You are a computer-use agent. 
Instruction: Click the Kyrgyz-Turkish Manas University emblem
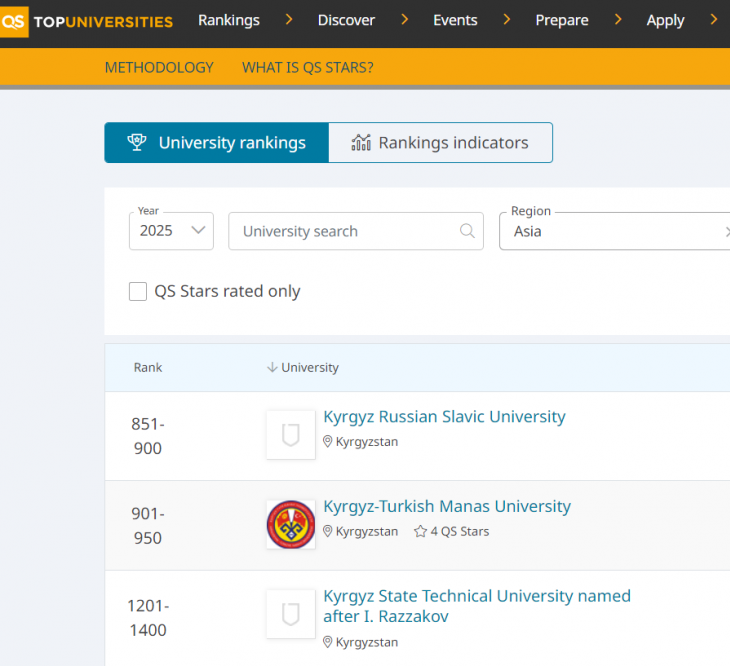click(291, 525)
